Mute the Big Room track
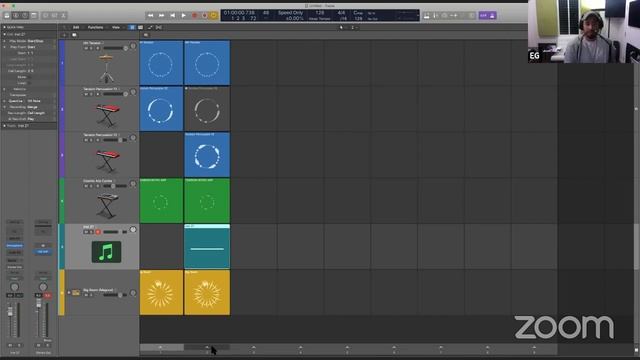The width and height of the screenshot is (640, 360). coord(86,295)
